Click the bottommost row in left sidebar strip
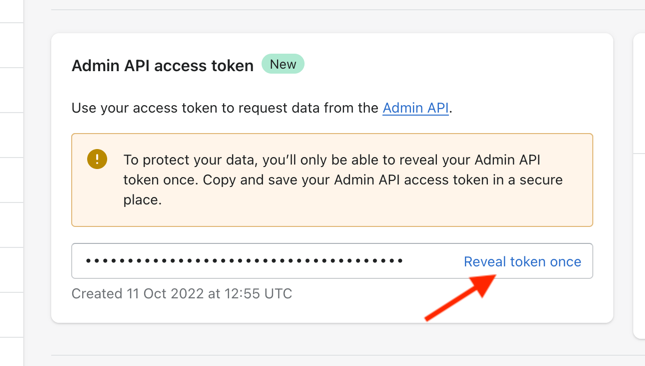The width and height of the screenshot is (645, 366). [x=12, y=352]
